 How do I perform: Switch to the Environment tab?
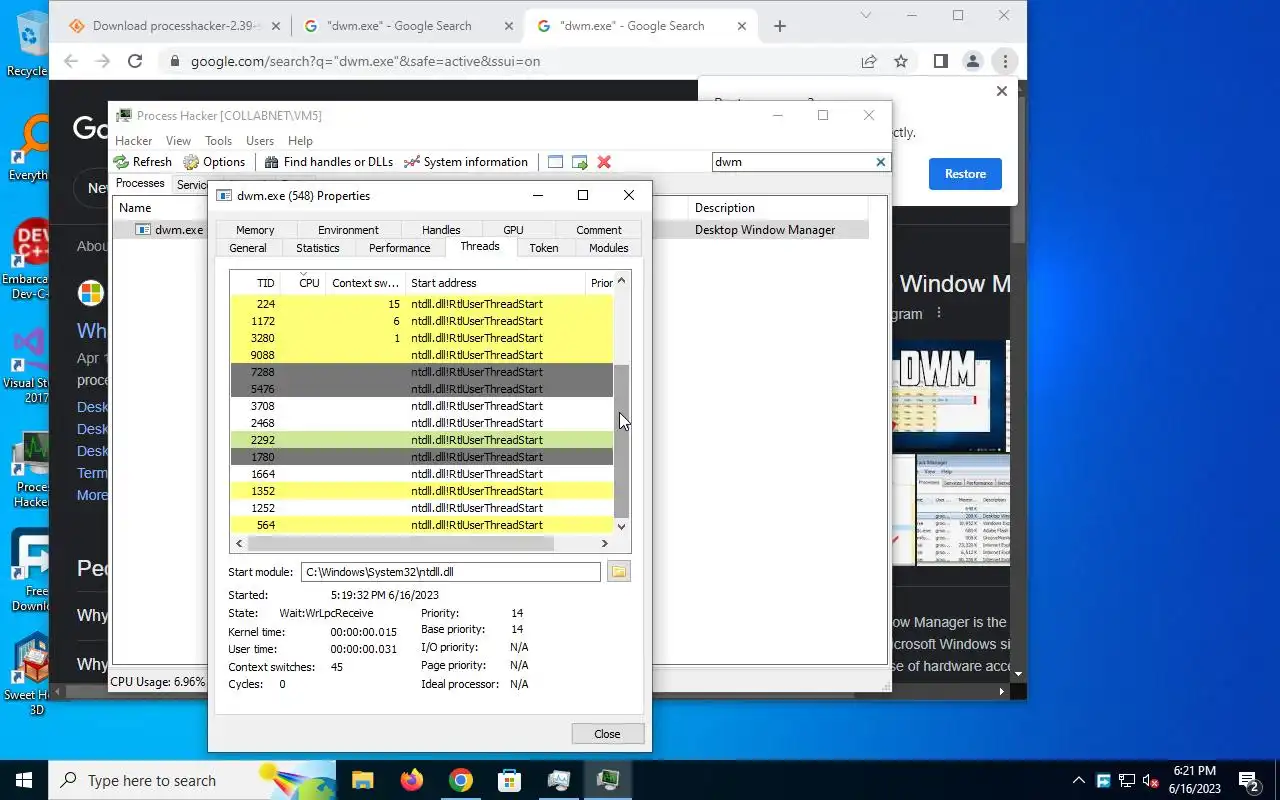[x=348, y=230]
